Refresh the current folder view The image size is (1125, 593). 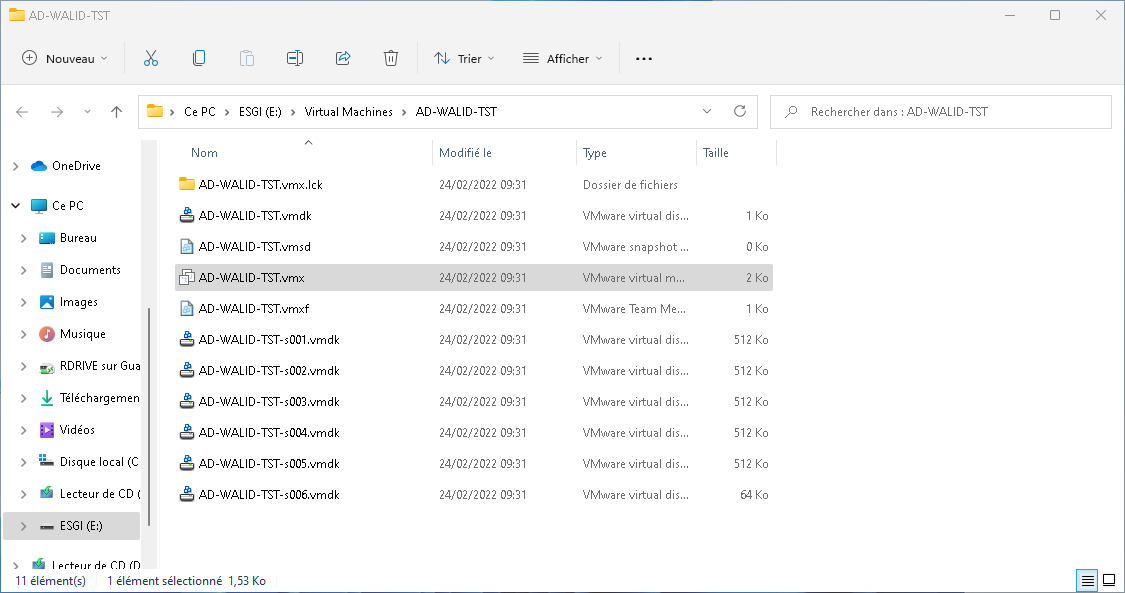(740, 111)
